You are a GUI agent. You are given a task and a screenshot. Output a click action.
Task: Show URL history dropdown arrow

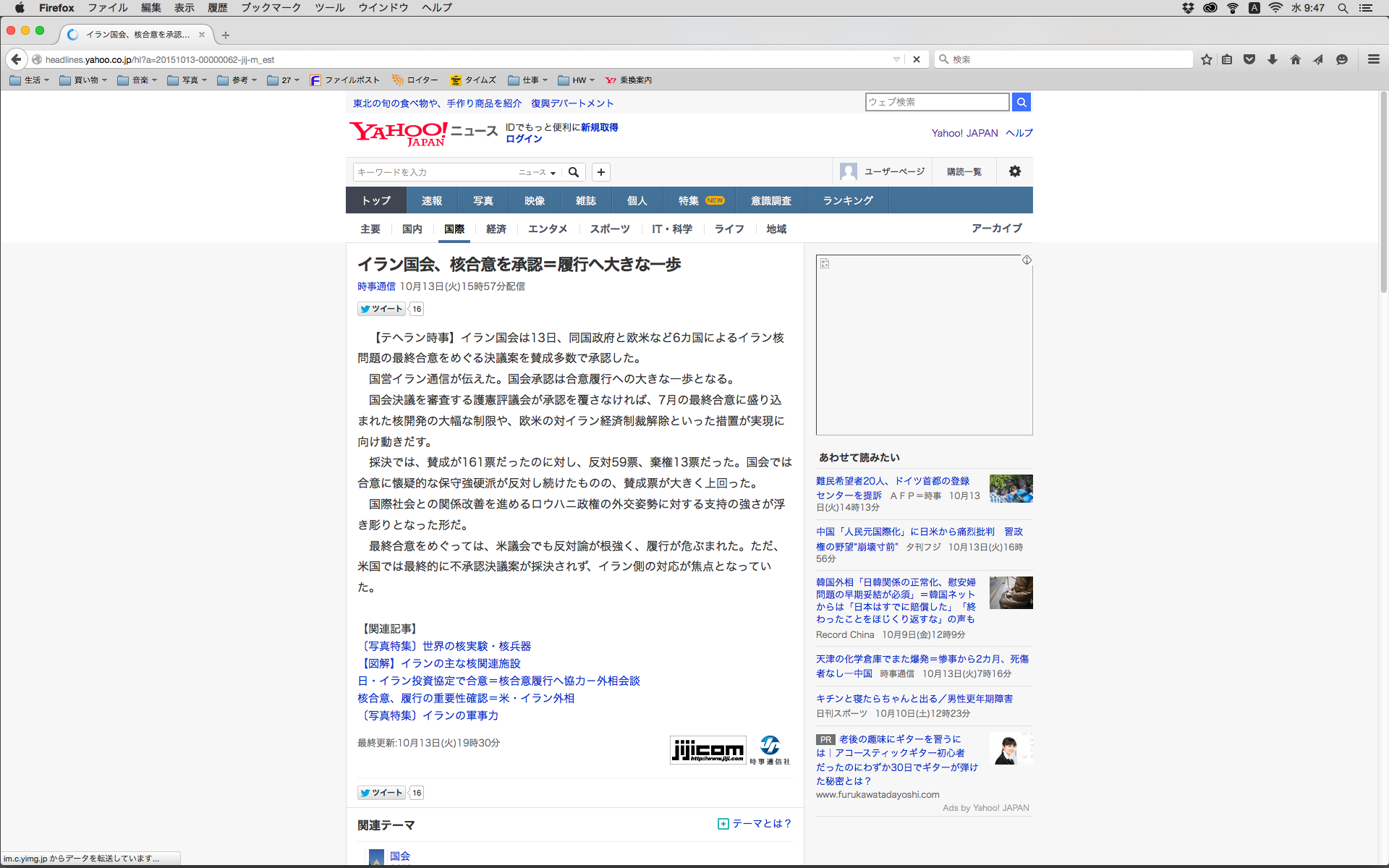(896, 59)
